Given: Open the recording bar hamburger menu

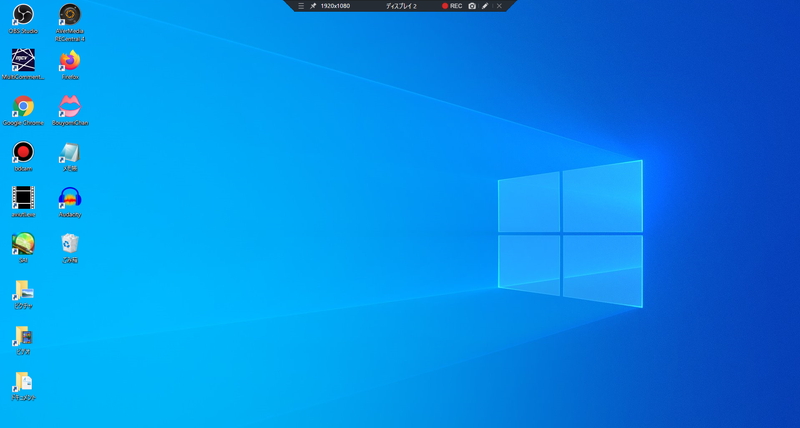Looking at the screenshot, I should 301,6.
